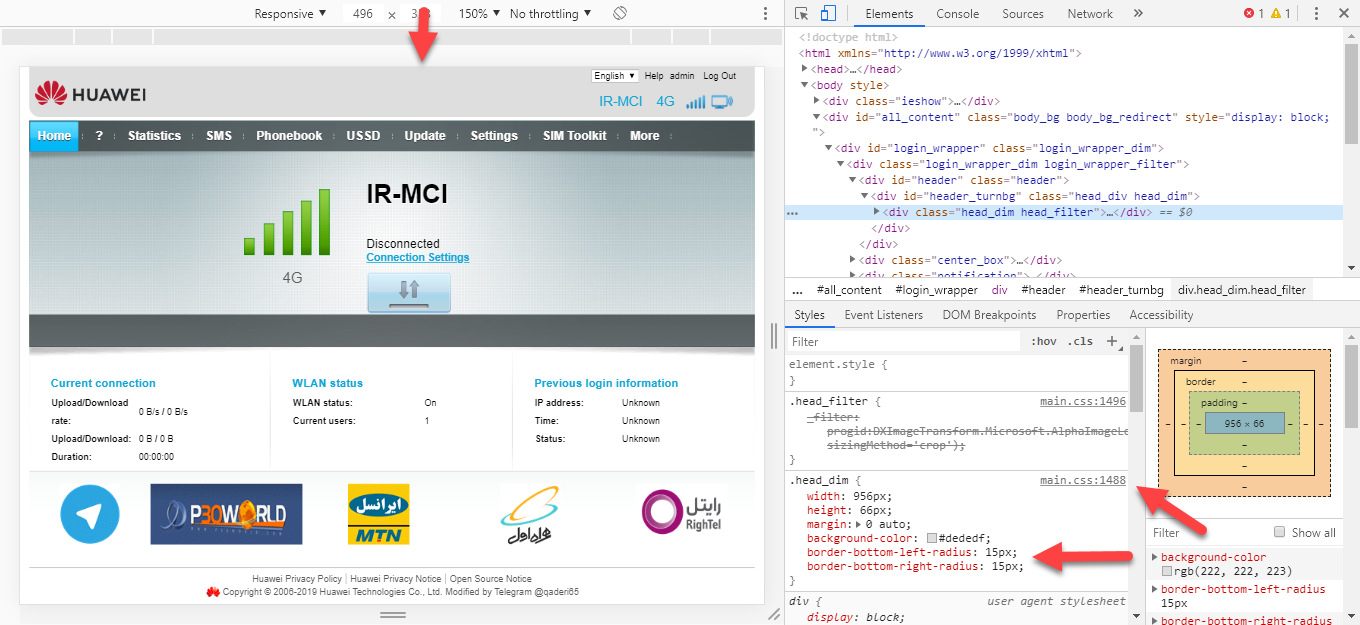1360x625 pixels.
Task: Click the Log Out link
Action: point(719,76)
